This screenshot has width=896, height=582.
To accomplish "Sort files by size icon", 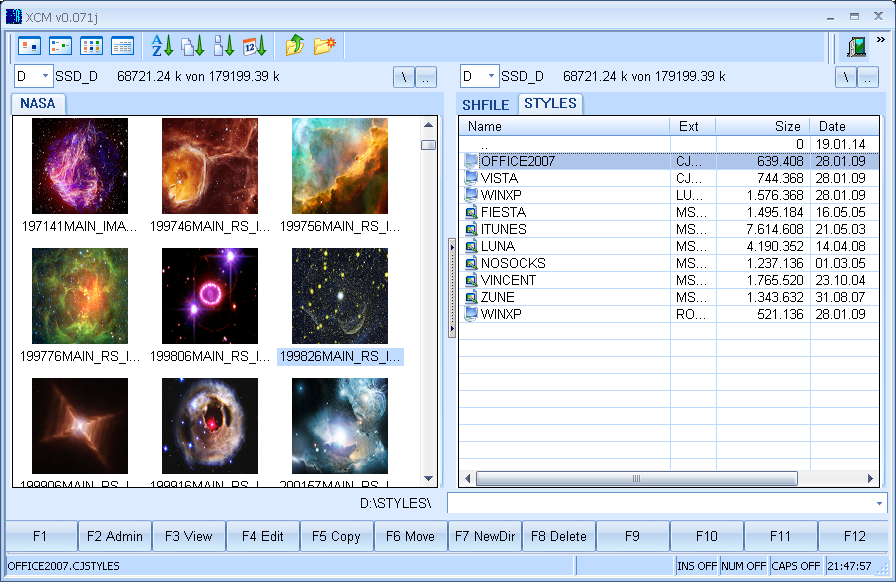I will coord(224,45).
